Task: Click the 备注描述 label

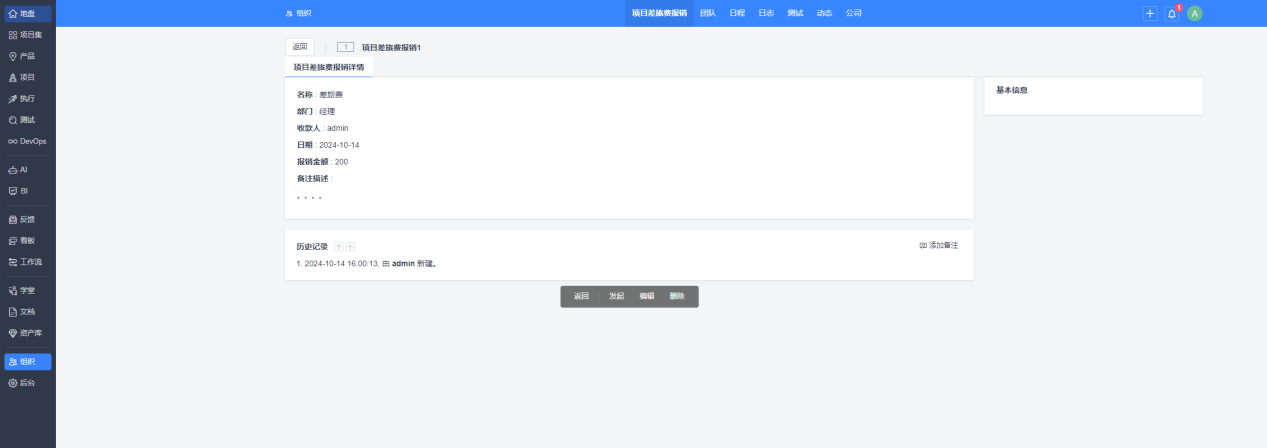Action: click(312, 179)
